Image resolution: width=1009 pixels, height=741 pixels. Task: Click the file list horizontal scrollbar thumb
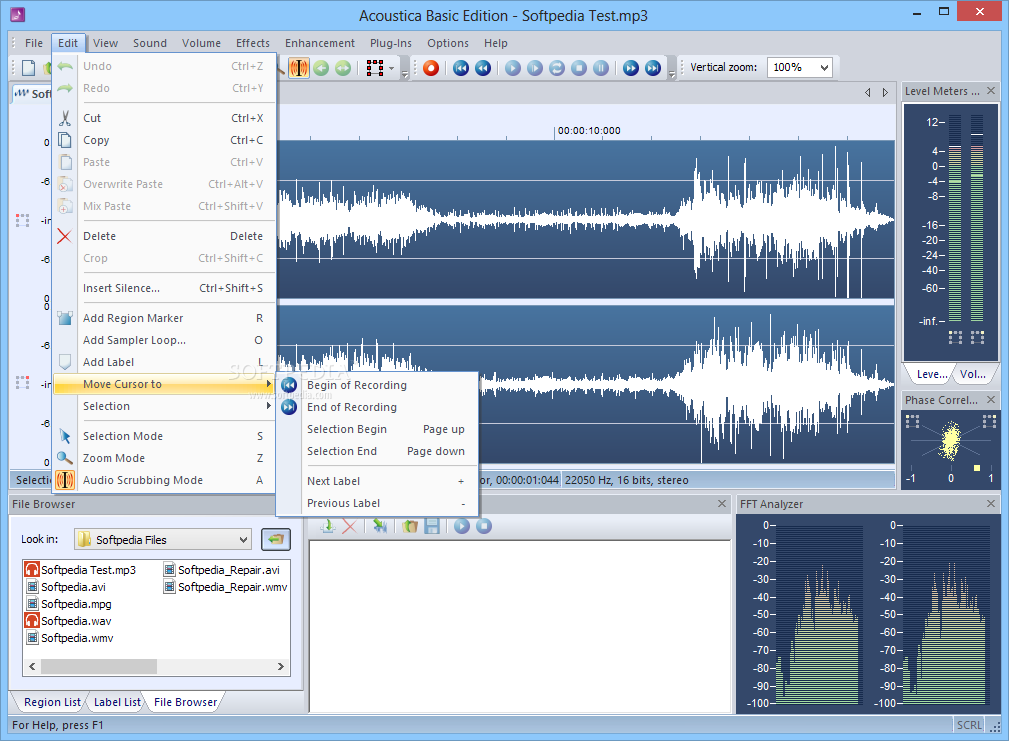(x=98, y=666)
